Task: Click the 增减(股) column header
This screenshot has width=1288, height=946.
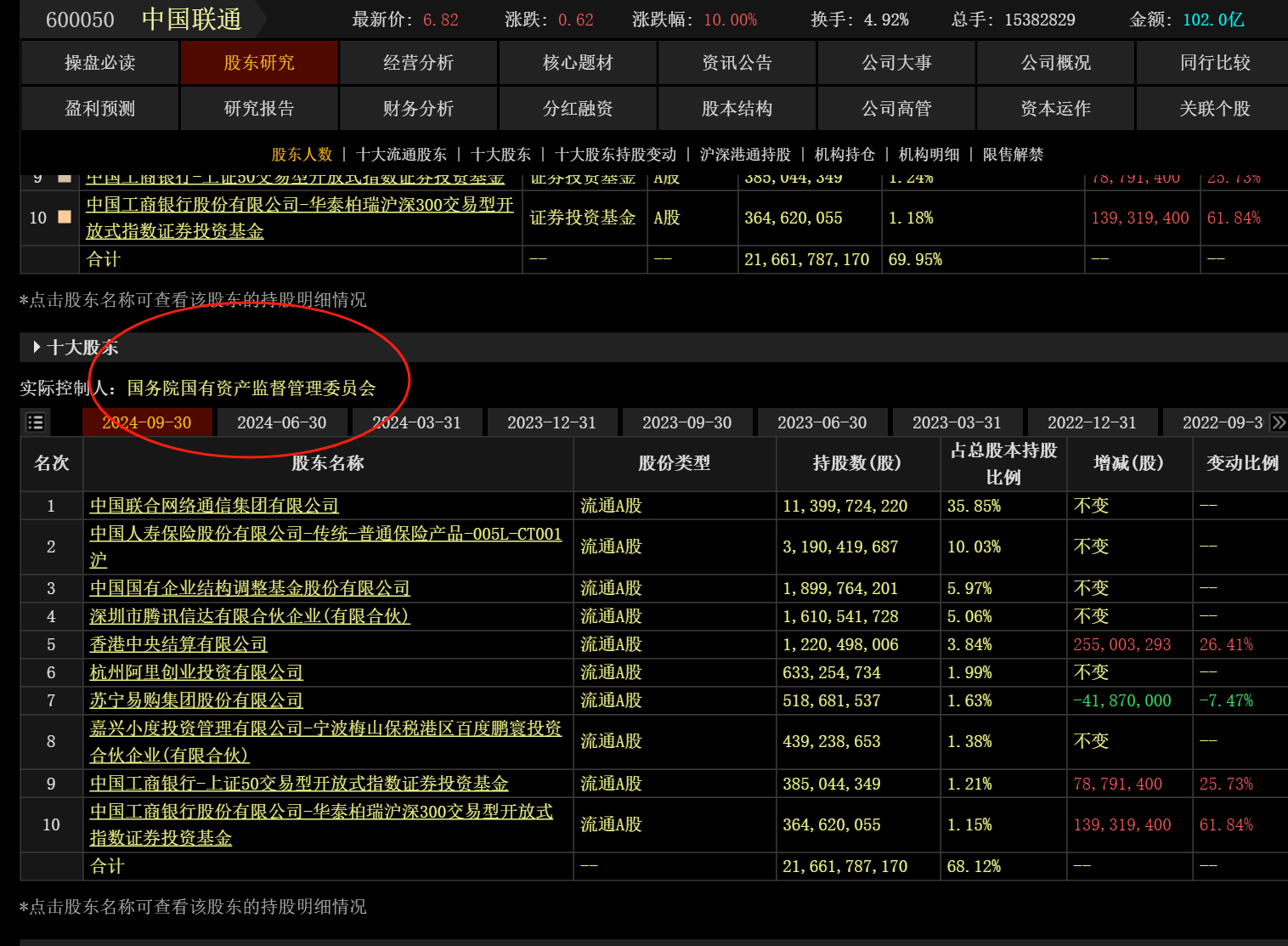Action: [x=1129, y=463]
